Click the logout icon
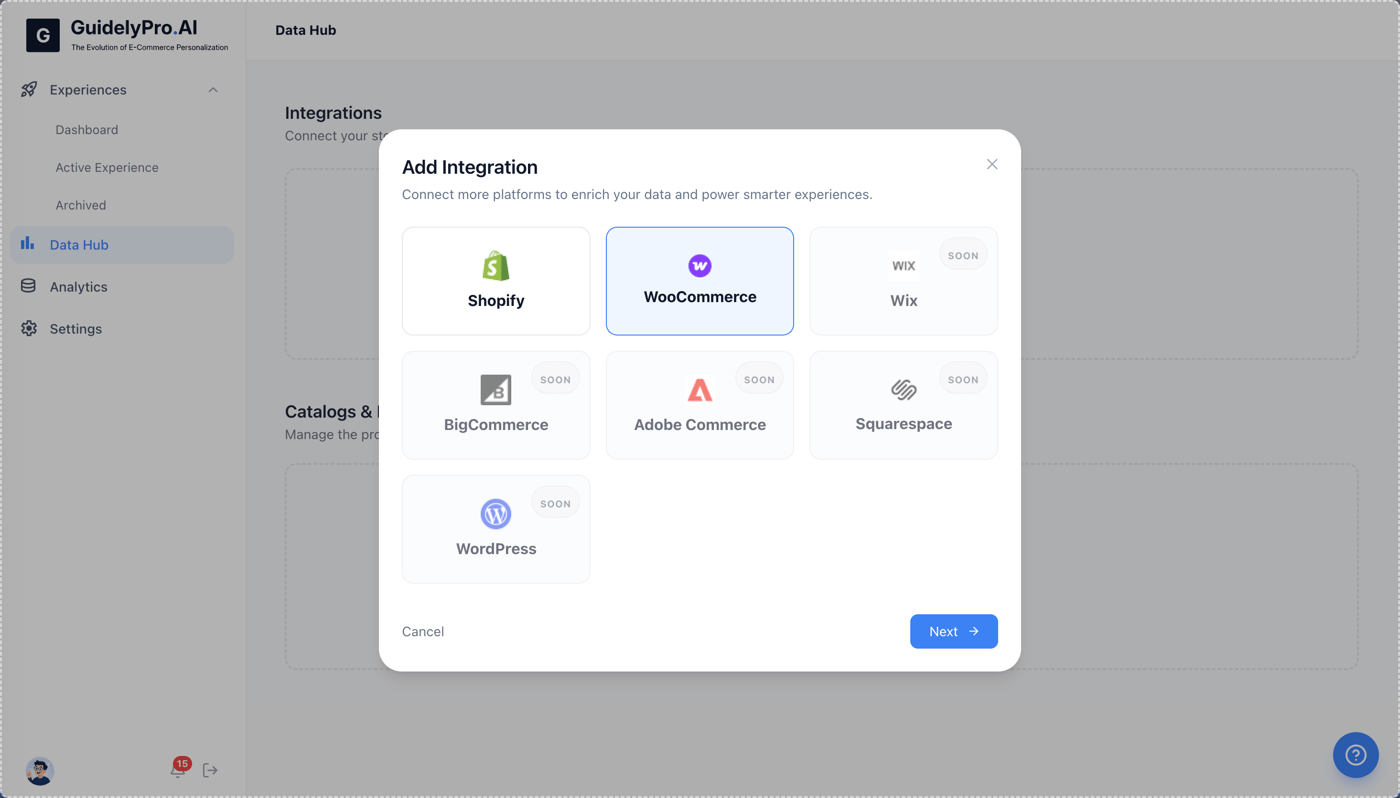Image resolution: width=1400 pixels, height=798 pixels. [x=210, y=771]
